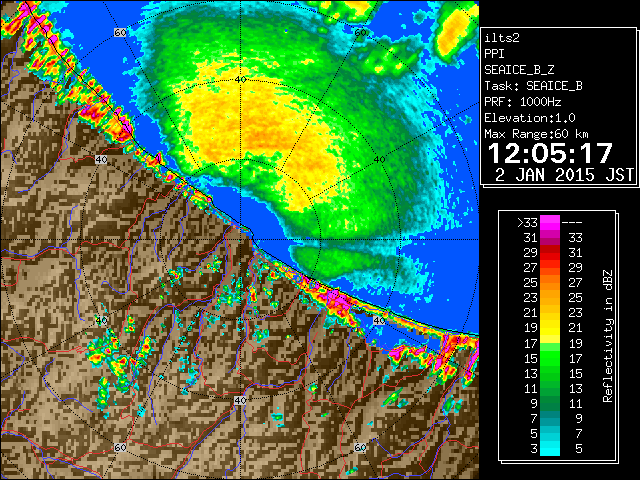This screenshot has height=480, width=640.
Task: Click the '>33' legend label
Action: [527, 223]
